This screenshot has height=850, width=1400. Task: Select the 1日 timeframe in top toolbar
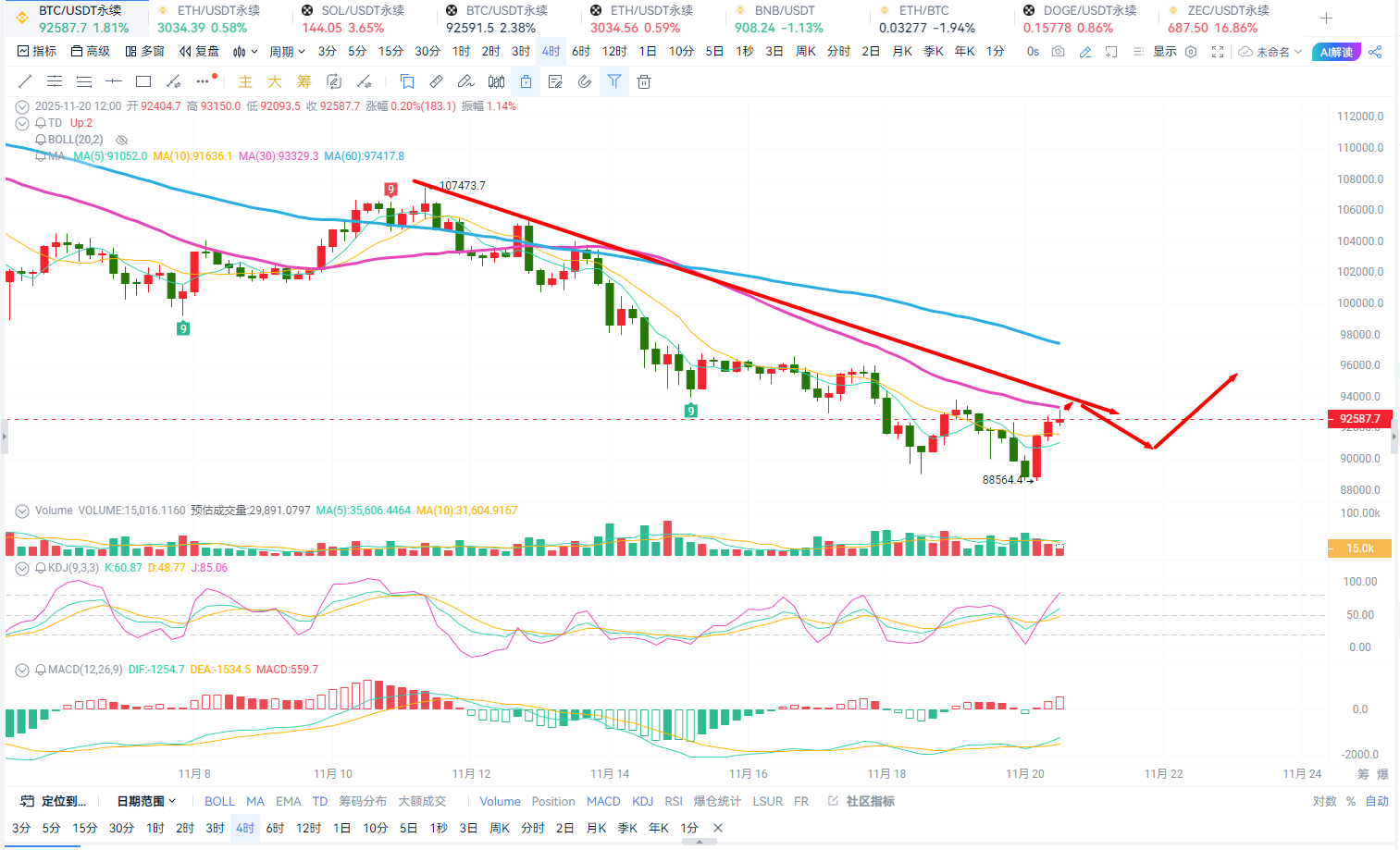click(x=648, y=52)
